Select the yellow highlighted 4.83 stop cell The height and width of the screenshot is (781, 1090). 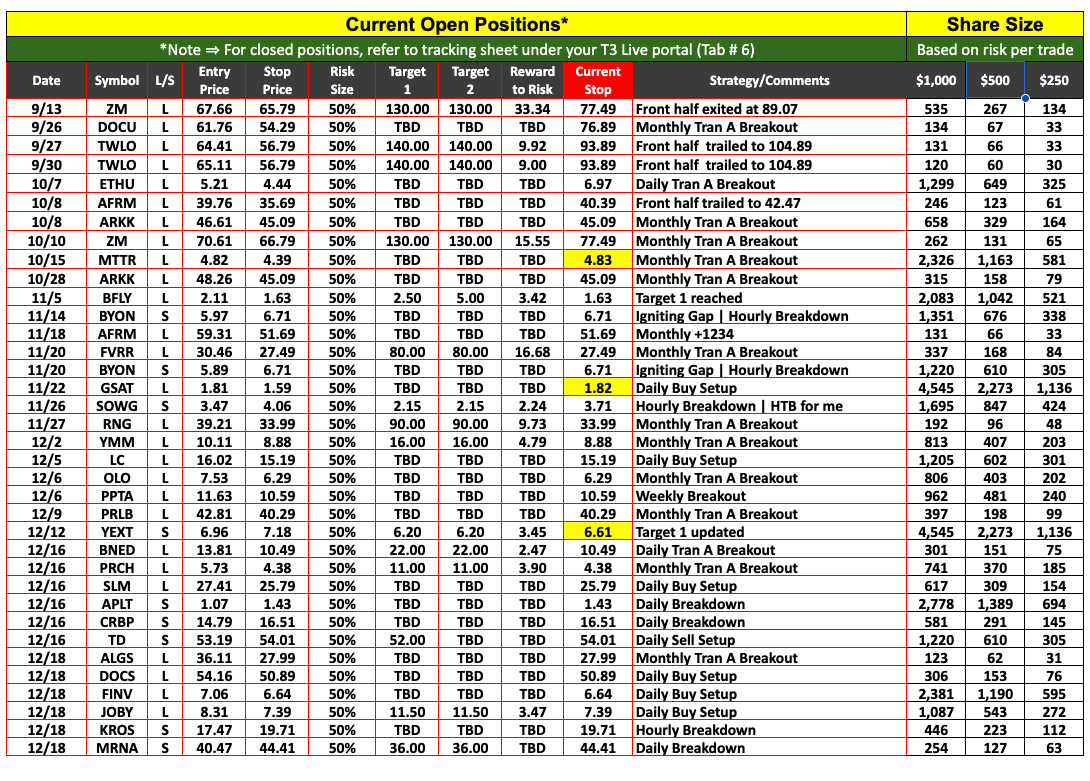coord(597,260)
